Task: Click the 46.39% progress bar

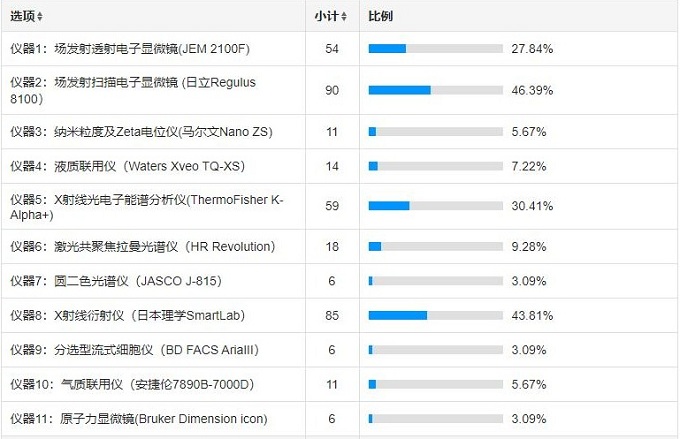Action: (435, 90)
